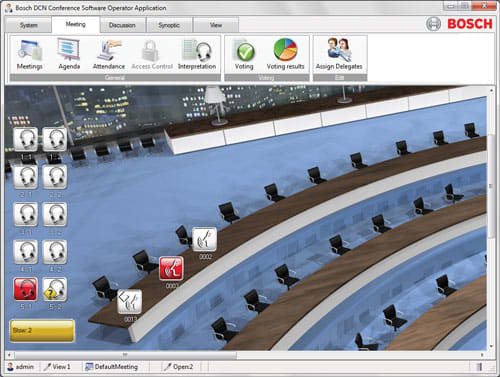Open the Meetings icon in ribbon
Screen dimensions: 500x377
[30, 55]
